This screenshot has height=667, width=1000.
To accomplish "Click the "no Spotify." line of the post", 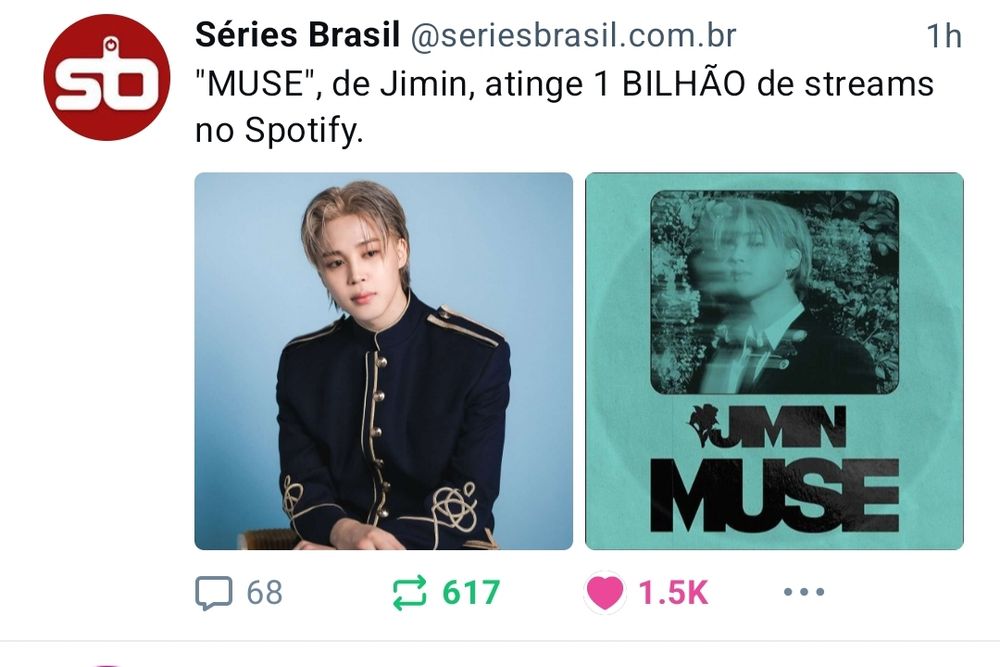I will (x=279, y=131).
